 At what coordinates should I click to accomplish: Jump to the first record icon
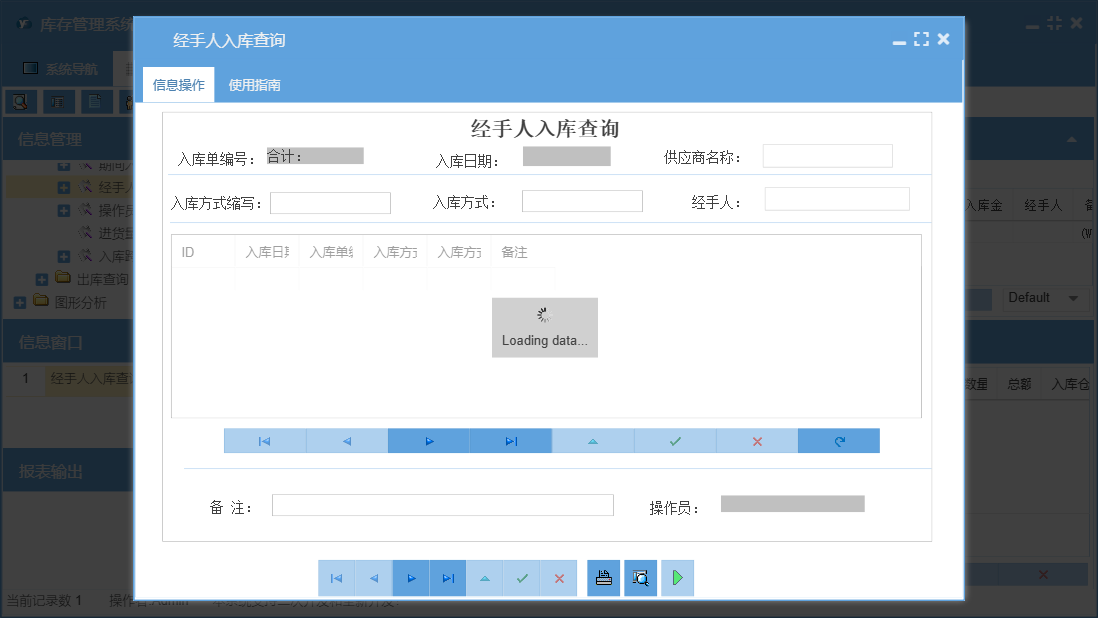point(264,440)
